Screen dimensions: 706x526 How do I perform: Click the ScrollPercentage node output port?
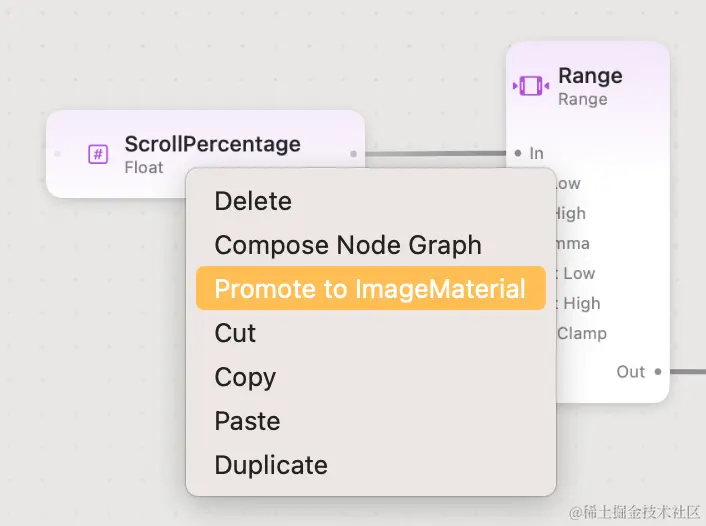354,154
